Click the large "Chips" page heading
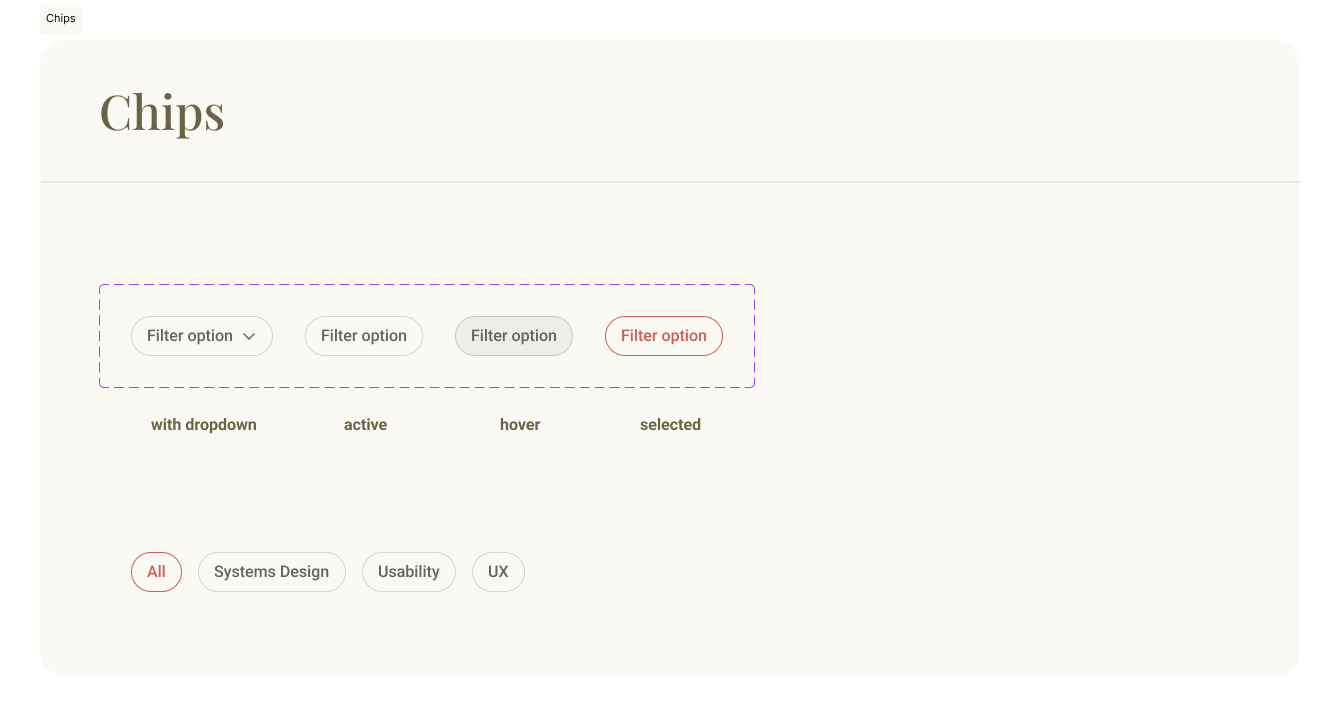 click(x=161, y=113)
